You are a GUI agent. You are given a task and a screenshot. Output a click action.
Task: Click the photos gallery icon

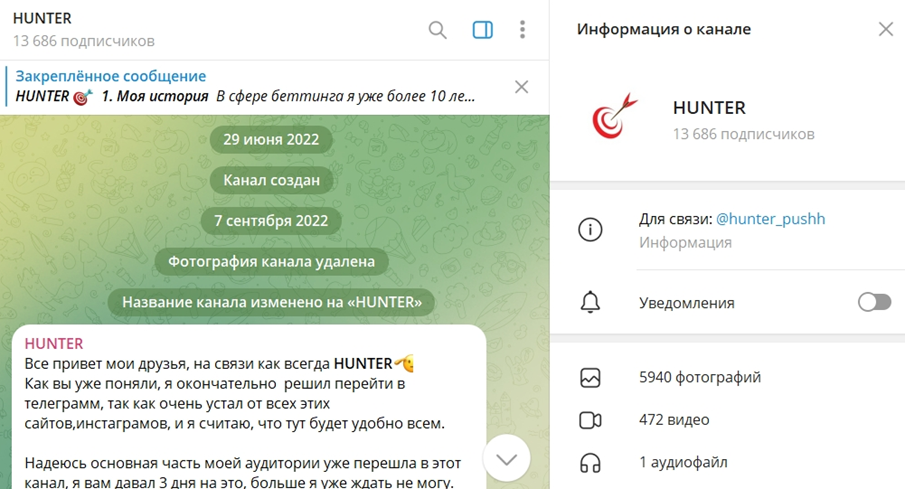coord(591,378)
